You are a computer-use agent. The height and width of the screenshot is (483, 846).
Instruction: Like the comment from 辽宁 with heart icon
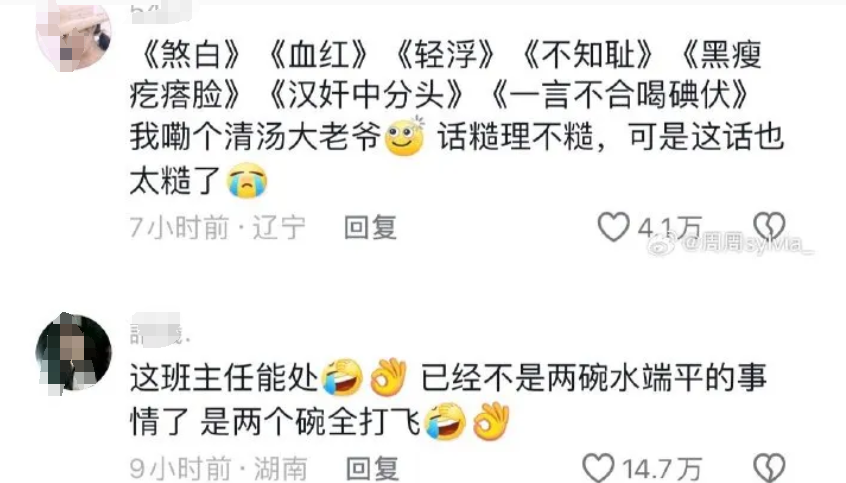click(x=613, y=226)
